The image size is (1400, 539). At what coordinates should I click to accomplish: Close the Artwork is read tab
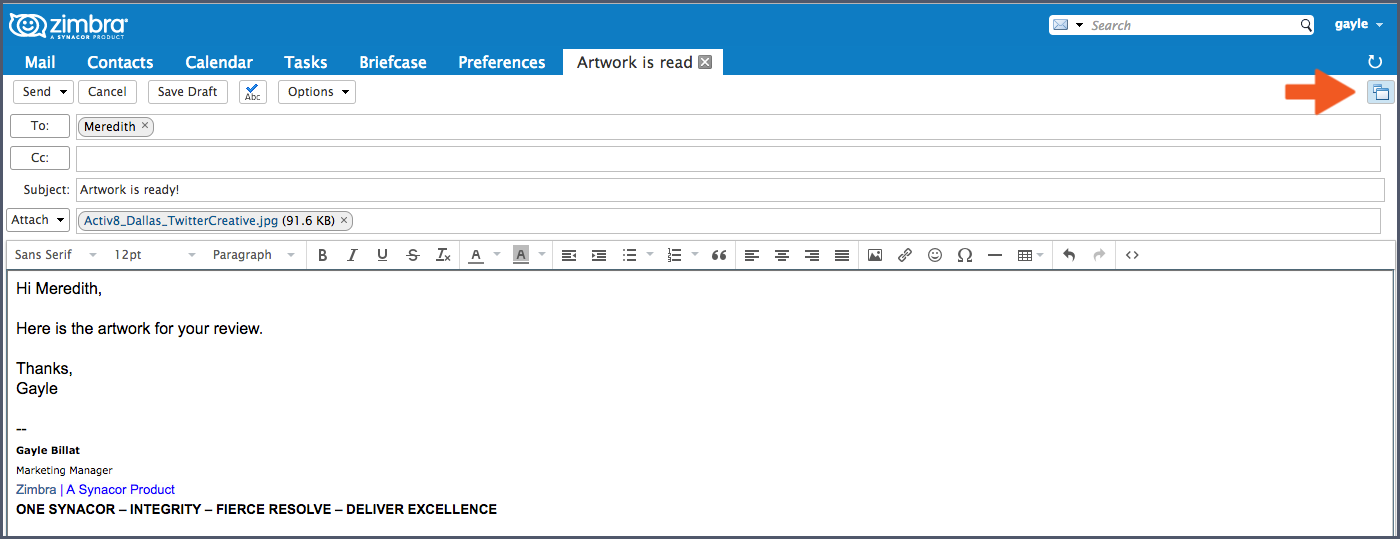(x=705, y=62)
